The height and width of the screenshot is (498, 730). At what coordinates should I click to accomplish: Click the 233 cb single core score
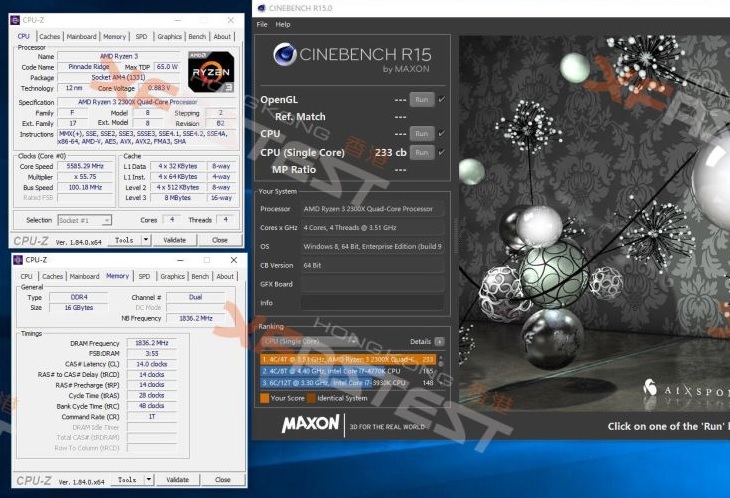click(391, 152)
